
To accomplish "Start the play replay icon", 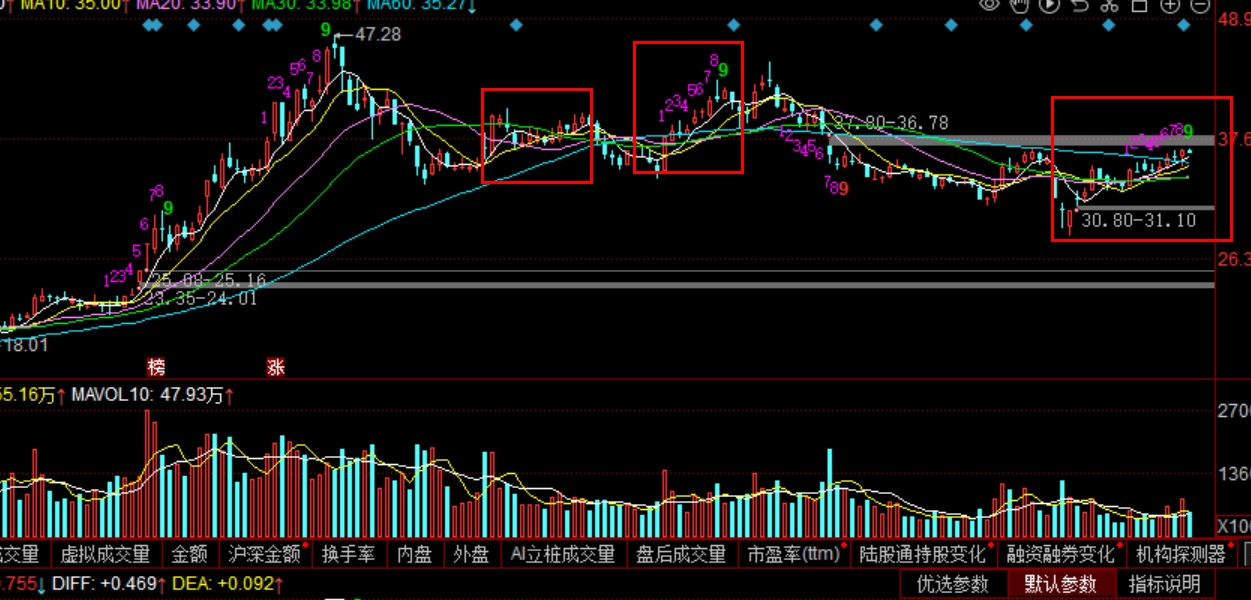I will [x=1049, y=5].
